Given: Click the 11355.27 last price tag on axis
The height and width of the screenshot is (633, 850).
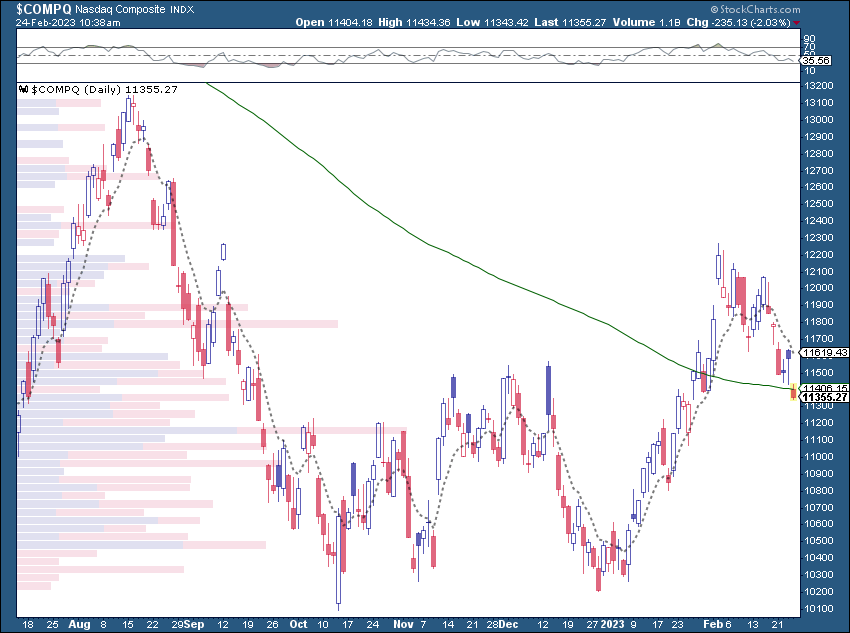Looking at the screenshot, I should 825,398.
